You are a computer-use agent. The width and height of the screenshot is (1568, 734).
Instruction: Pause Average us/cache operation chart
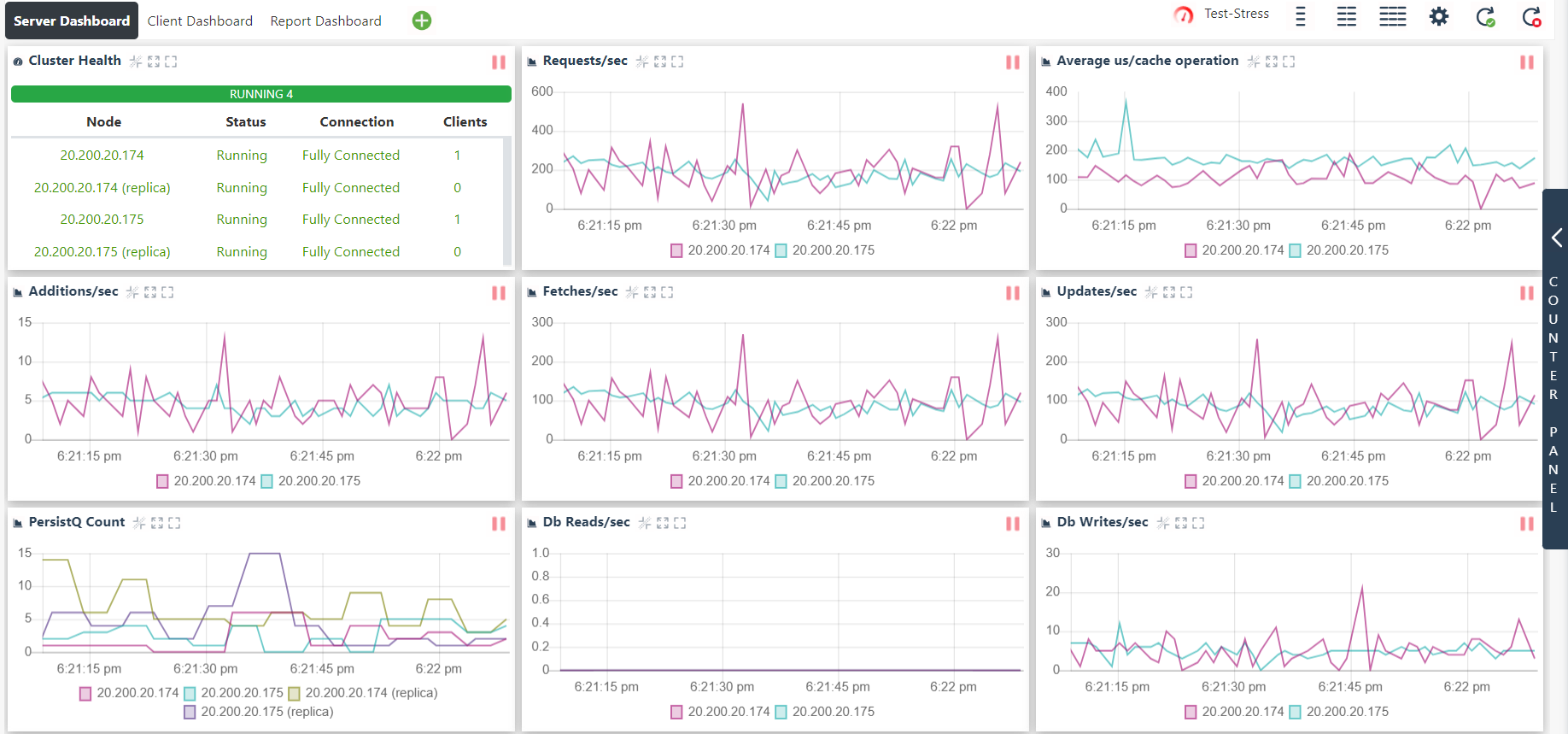coord(1527,62)
